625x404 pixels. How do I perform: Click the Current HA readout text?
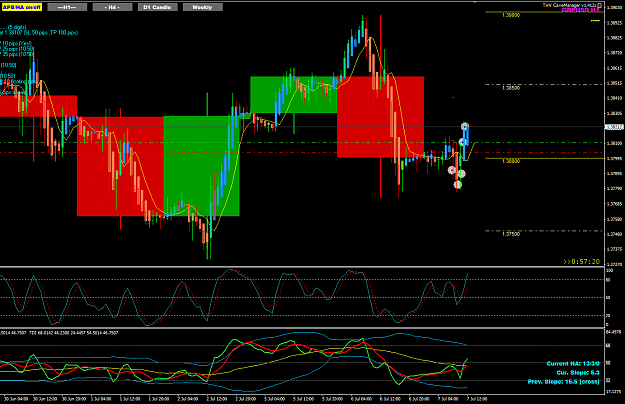573,363
